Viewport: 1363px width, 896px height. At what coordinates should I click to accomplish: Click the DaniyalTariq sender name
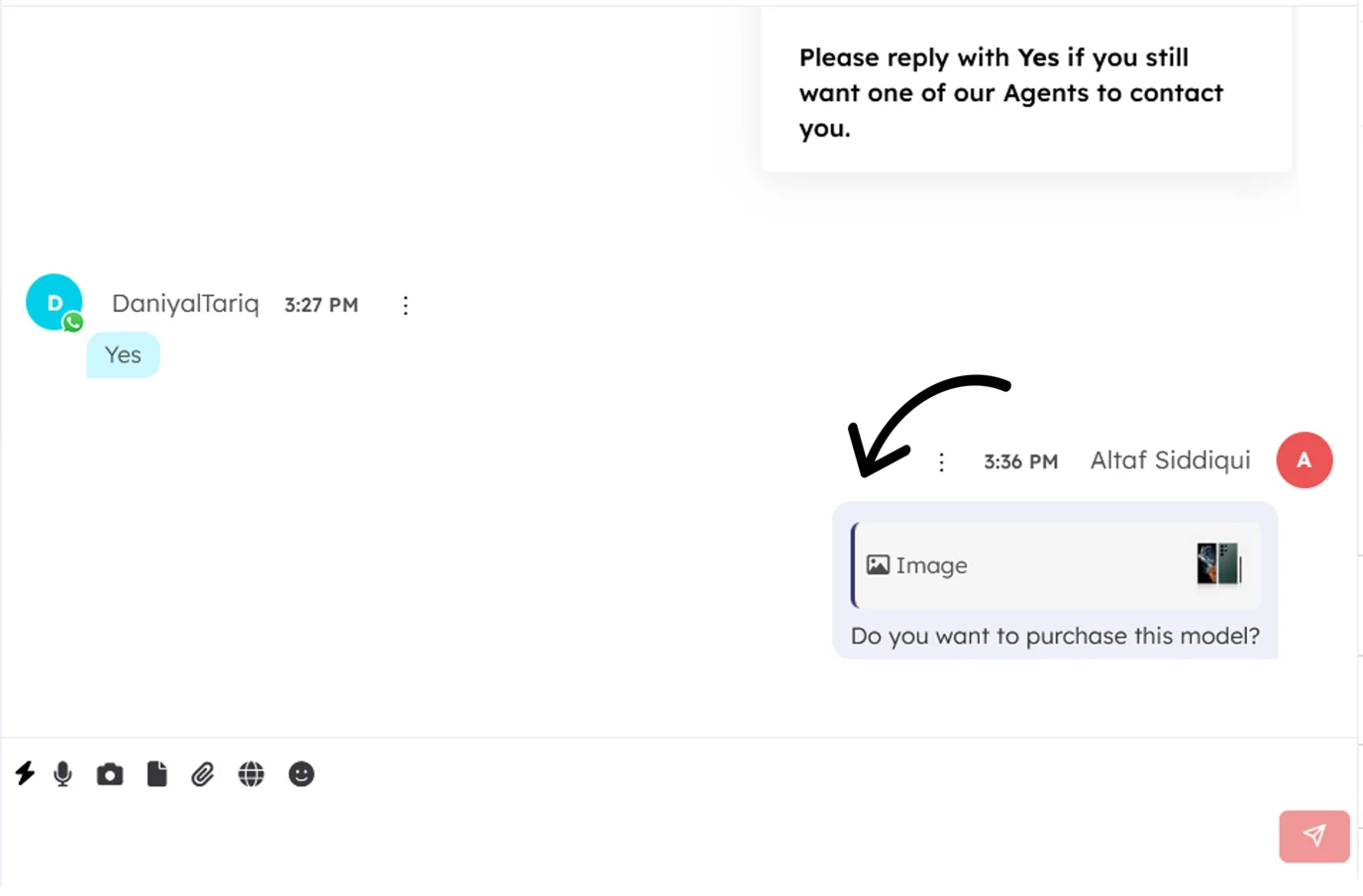tap(185, 304)
